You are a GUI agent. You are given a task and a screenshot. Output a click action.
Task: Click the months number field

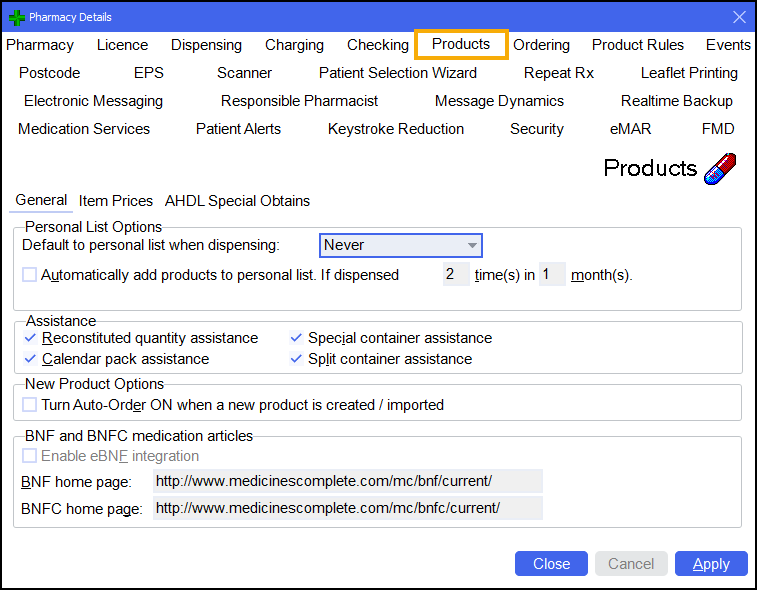551,275
